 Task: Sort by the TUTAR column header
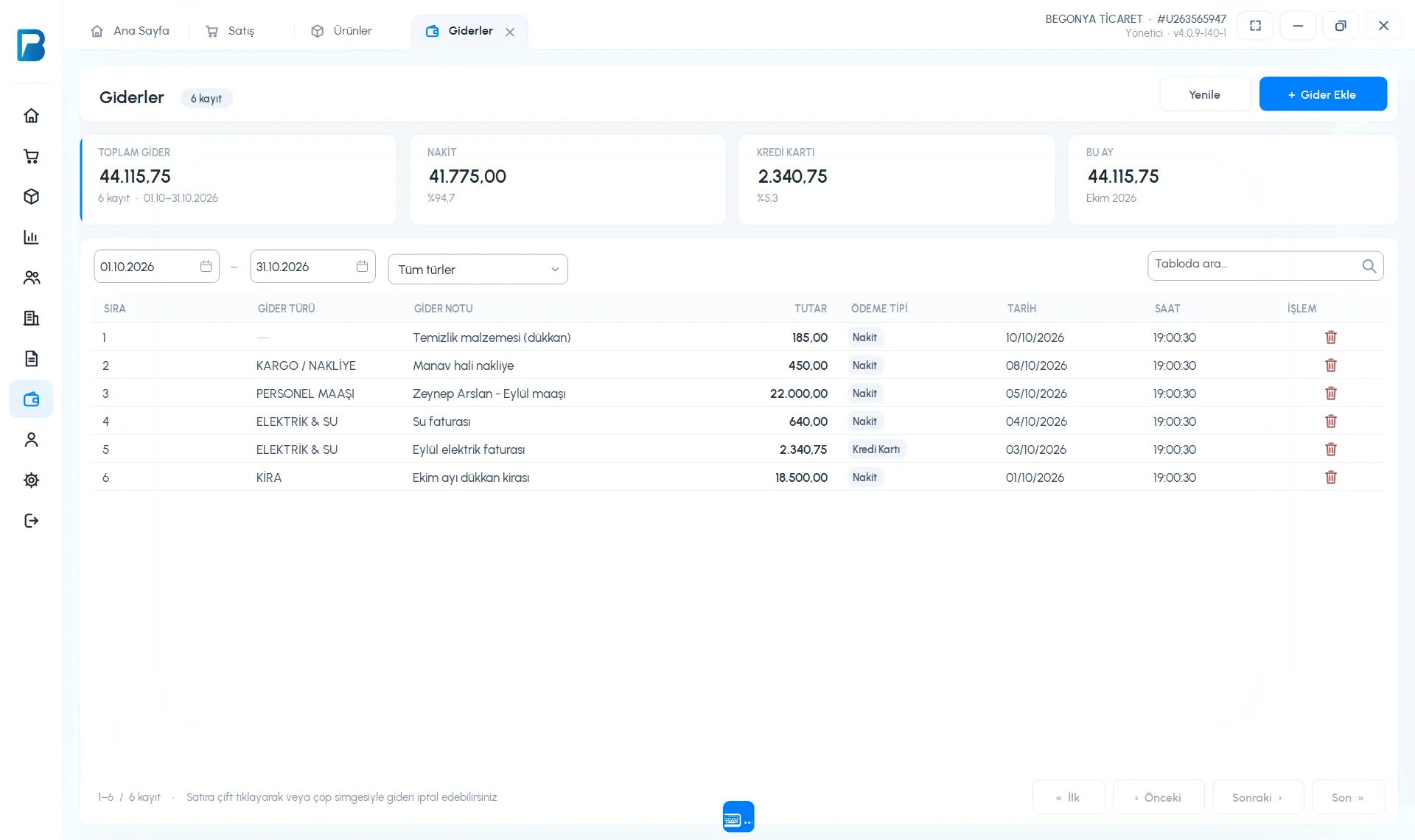(810, 309)
